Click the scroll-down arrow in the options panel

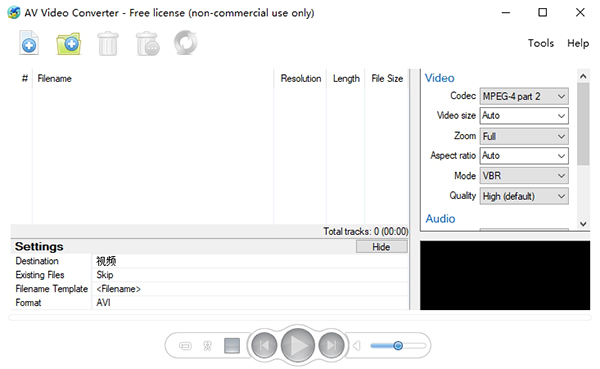click(583, 224)
